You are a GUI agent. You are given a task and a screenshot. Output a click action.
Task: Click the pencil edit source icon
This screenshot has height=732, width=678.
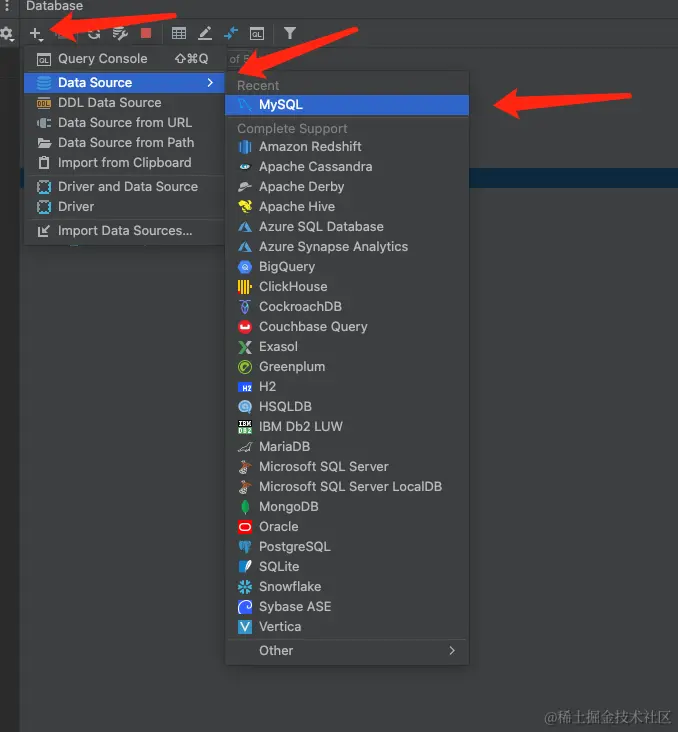(x=205, y=34)
